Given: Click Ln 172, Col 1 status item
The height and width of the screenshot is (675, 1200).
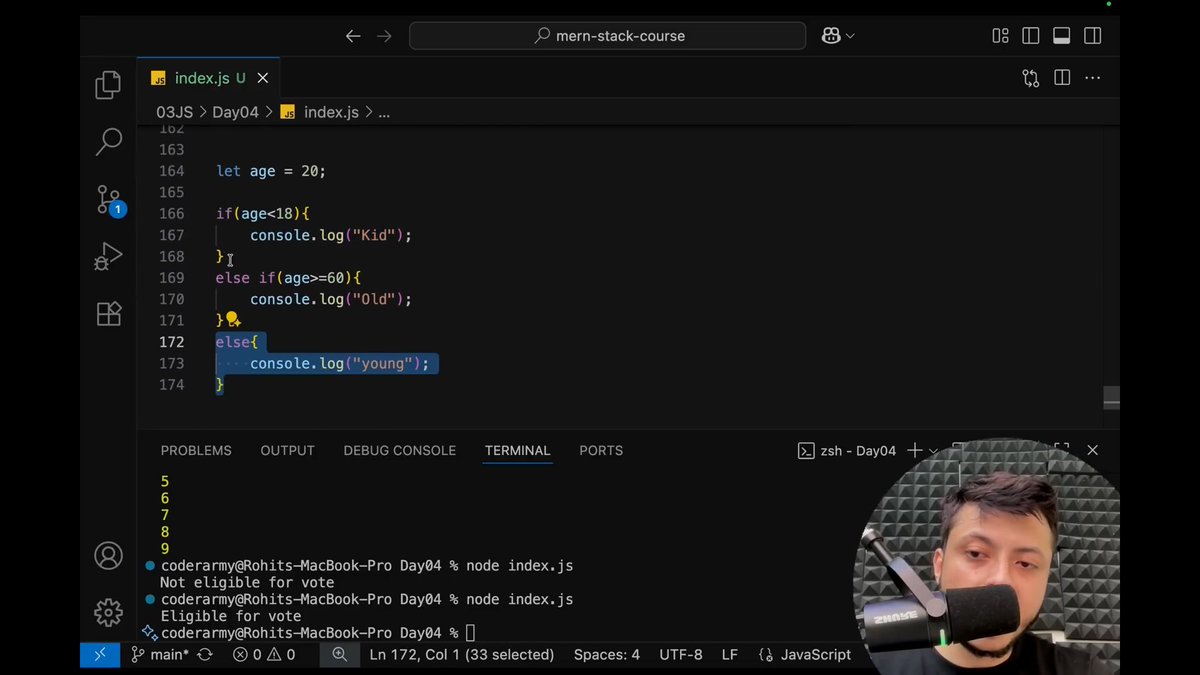Looking at the screenshot, I should (462, 655).
